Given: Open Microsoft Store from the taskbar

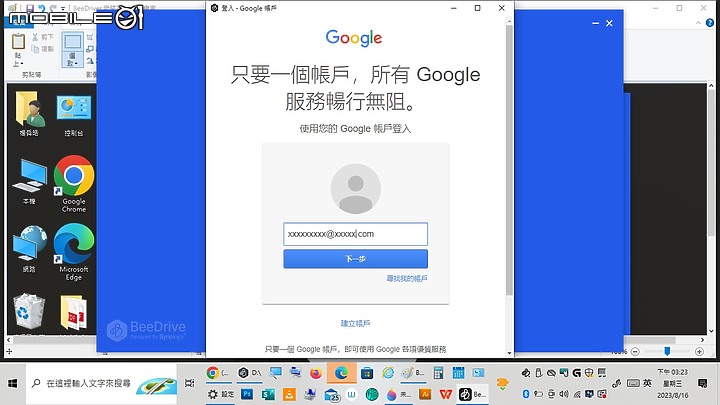Looking at the screenshot, I should click(367, 373).
